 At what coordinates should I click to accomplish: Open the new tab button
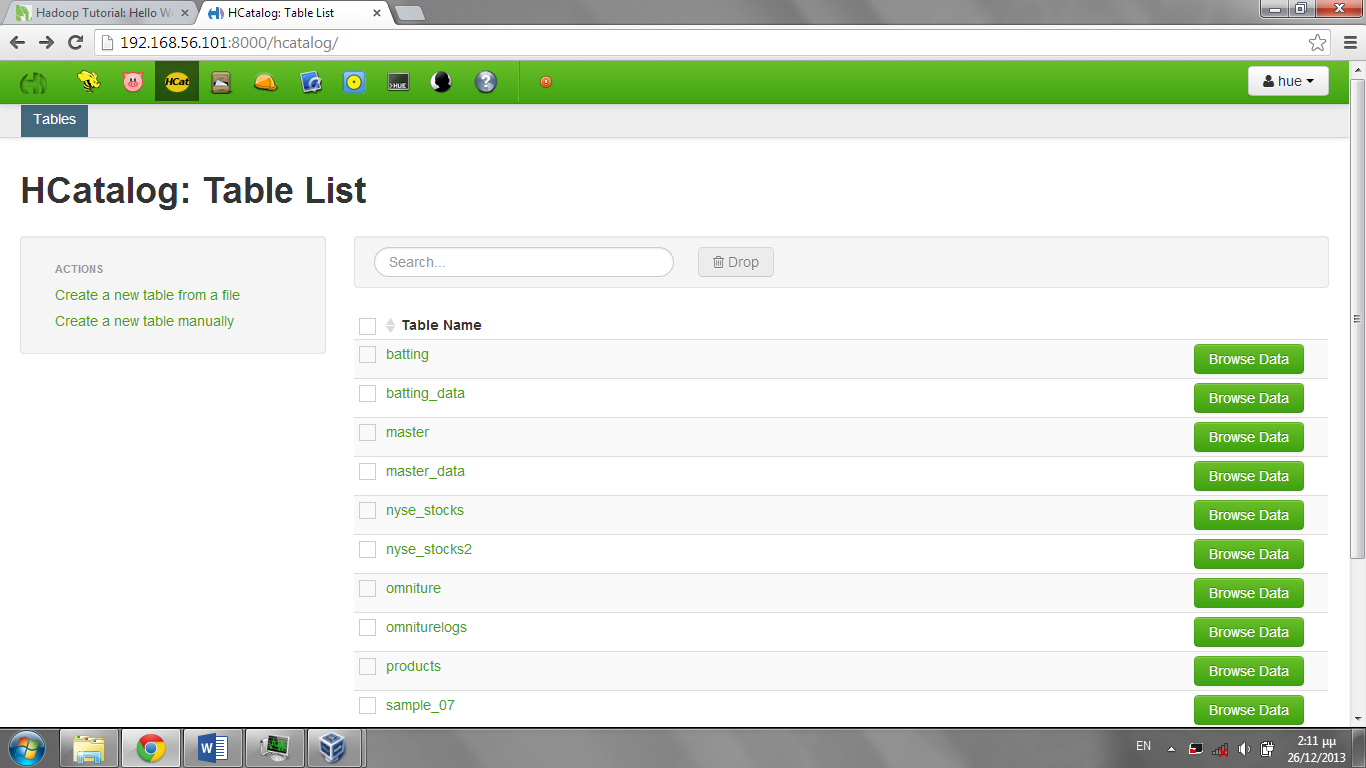coord(409,13)
